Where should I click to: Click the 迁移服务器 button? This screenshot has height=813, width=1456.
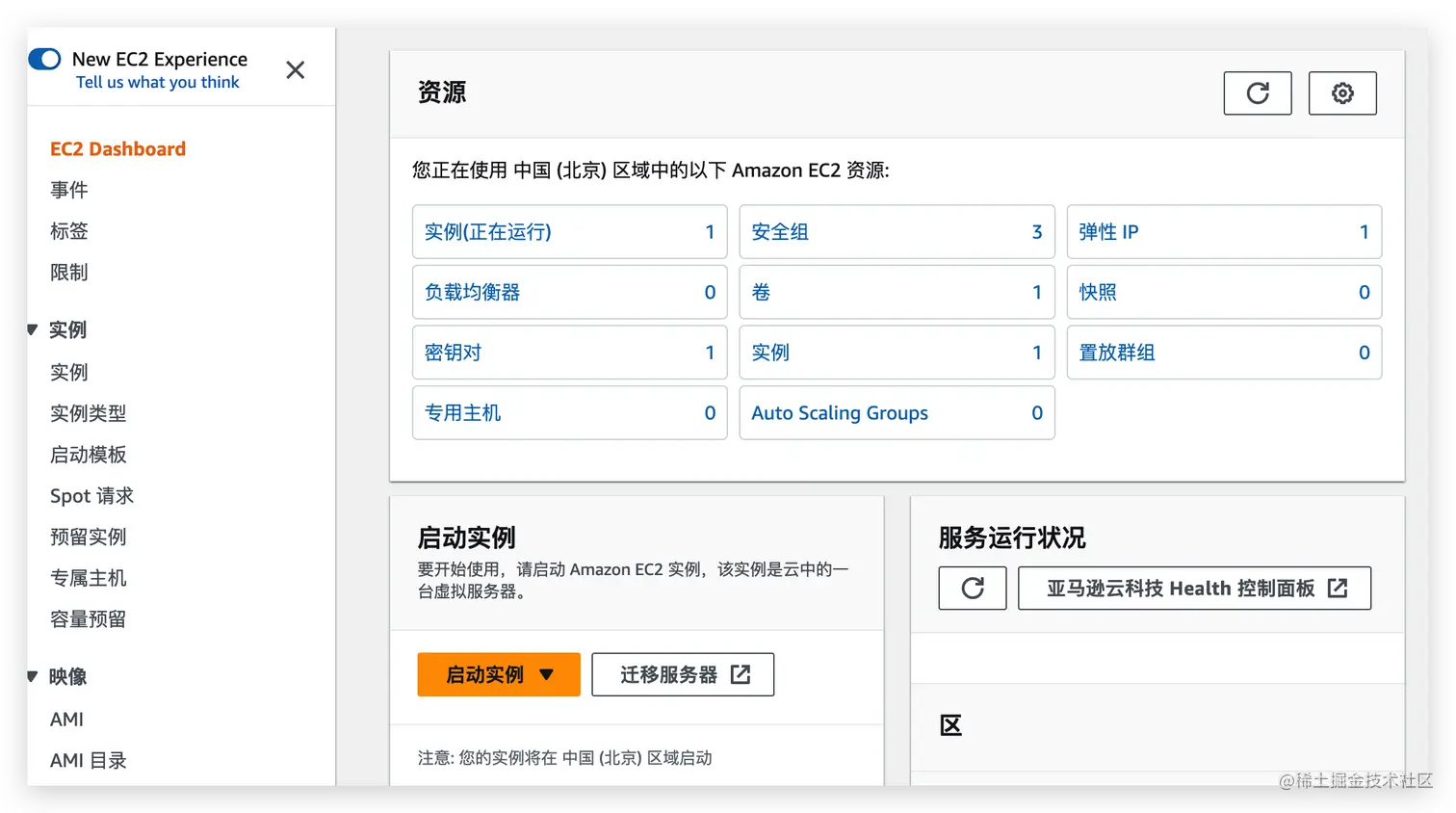pyautogui.click(x=683, y=674)
